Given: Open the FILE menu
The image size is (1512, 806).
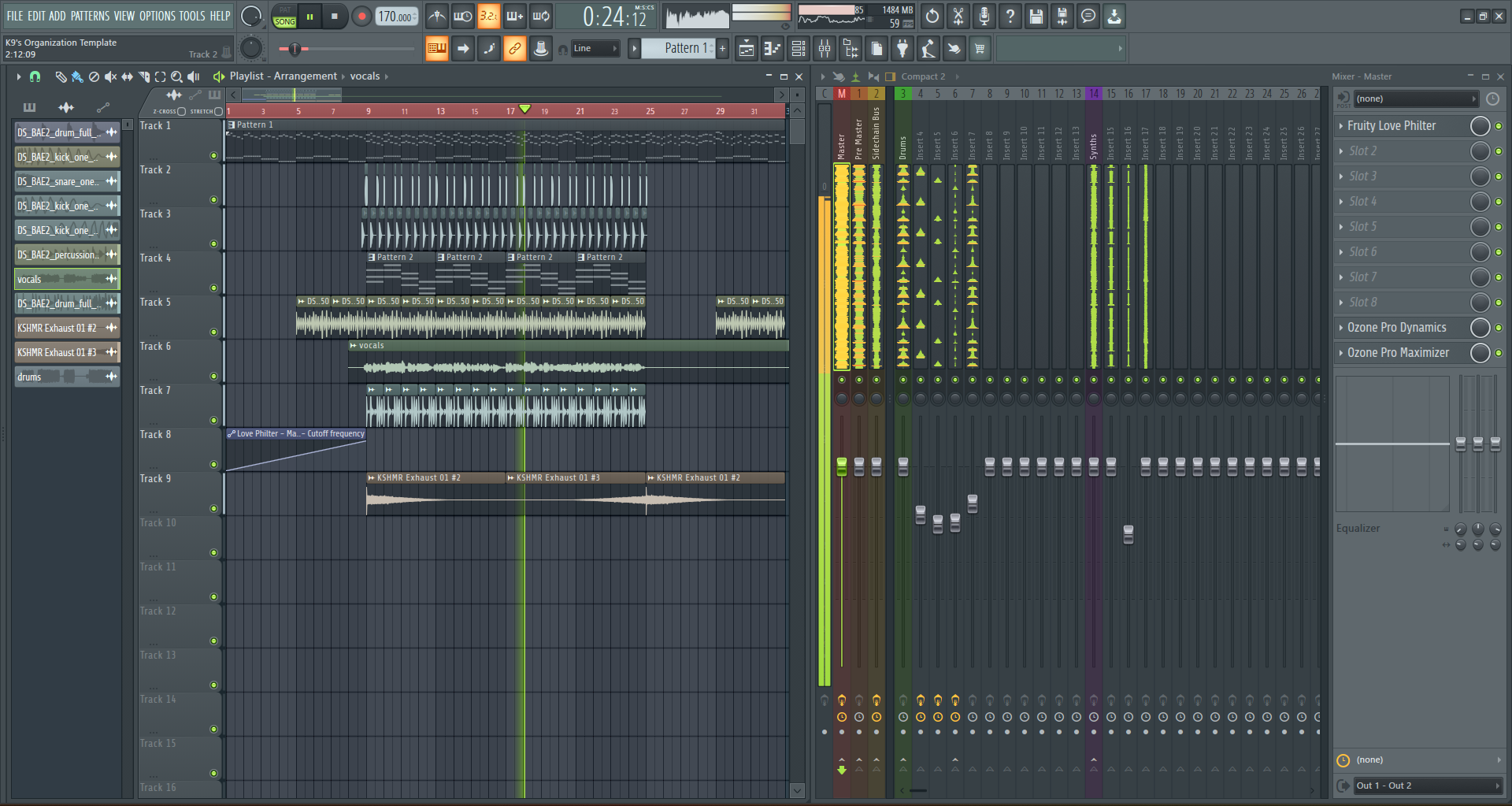Looking at the screenshot, I should point(15,16).
